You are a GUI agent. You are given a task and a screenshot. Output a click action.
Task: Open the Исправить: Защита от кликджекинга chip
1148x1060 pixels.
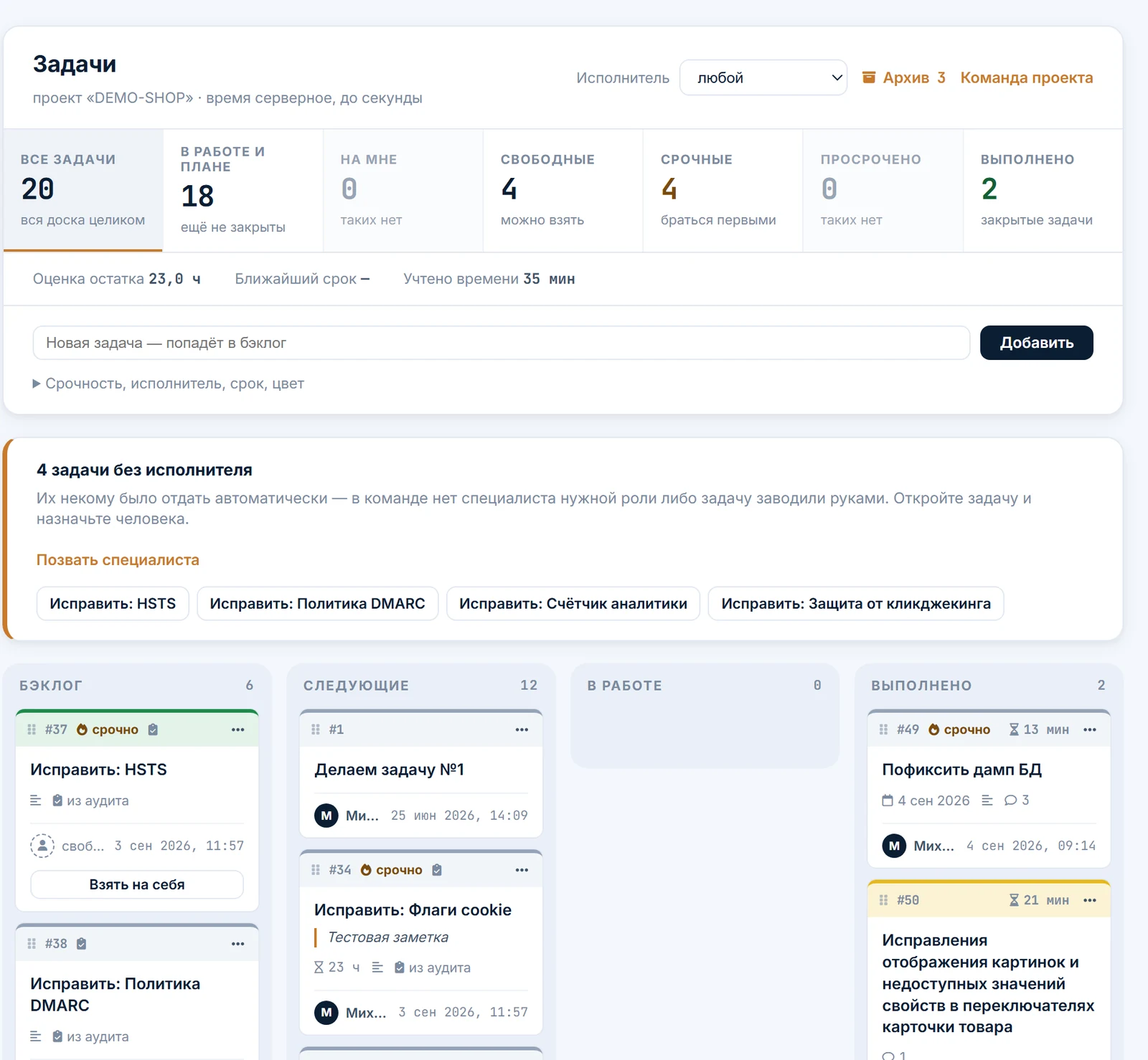tap(856, 604)
